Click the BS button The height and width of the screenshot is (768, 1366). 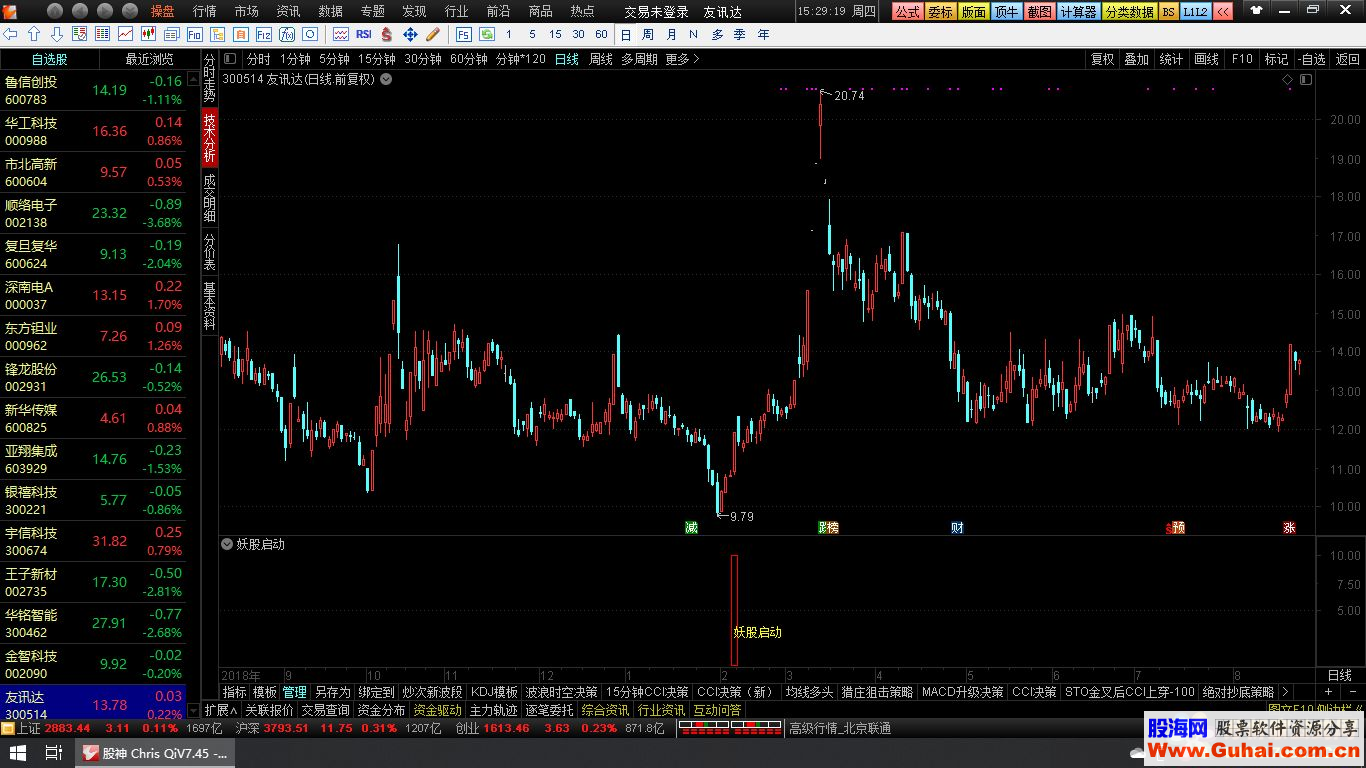tap(1167, 12)
